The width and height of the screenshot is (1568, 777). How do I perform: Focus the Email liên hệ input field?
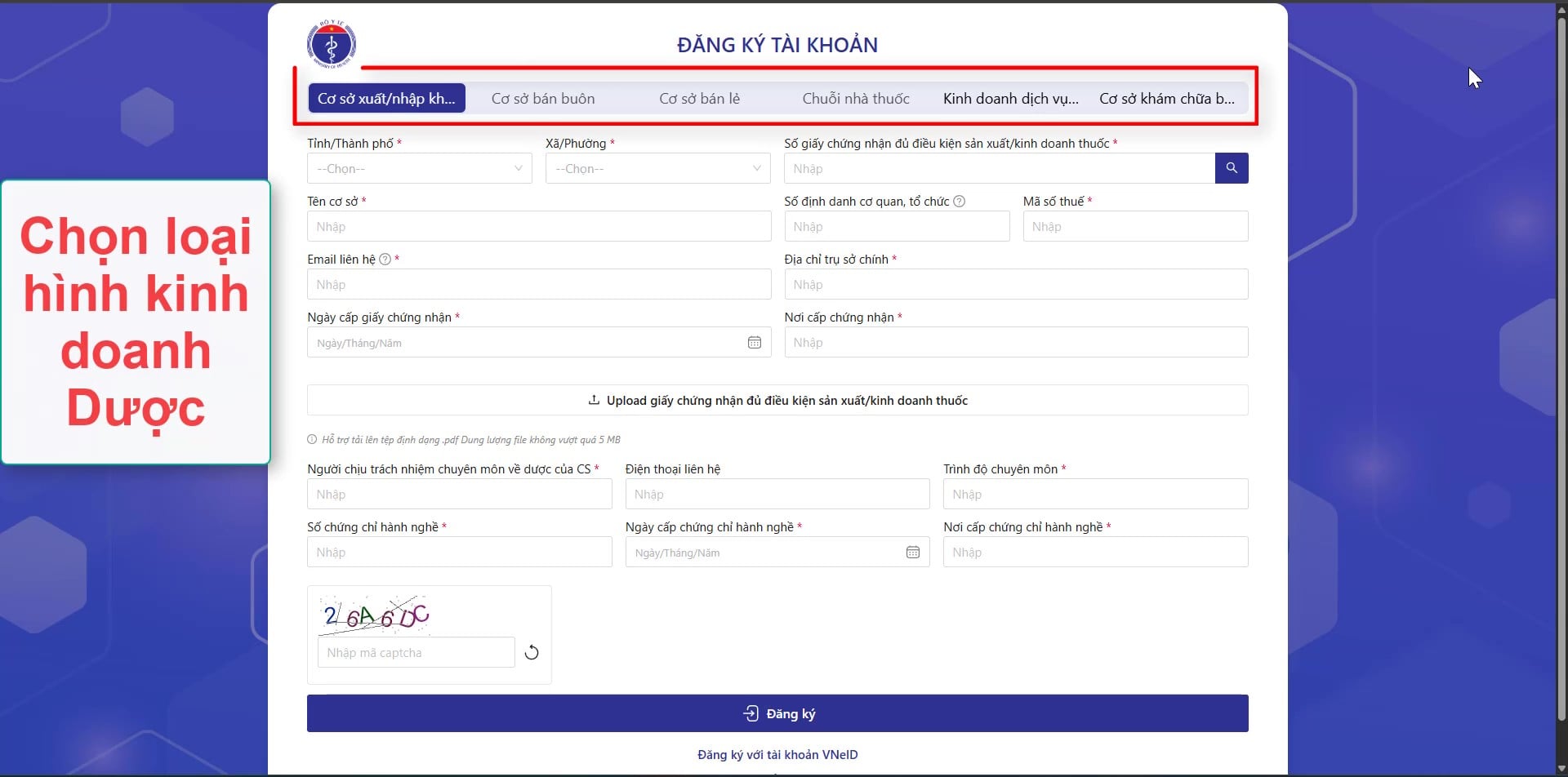(x=539, y=284)
